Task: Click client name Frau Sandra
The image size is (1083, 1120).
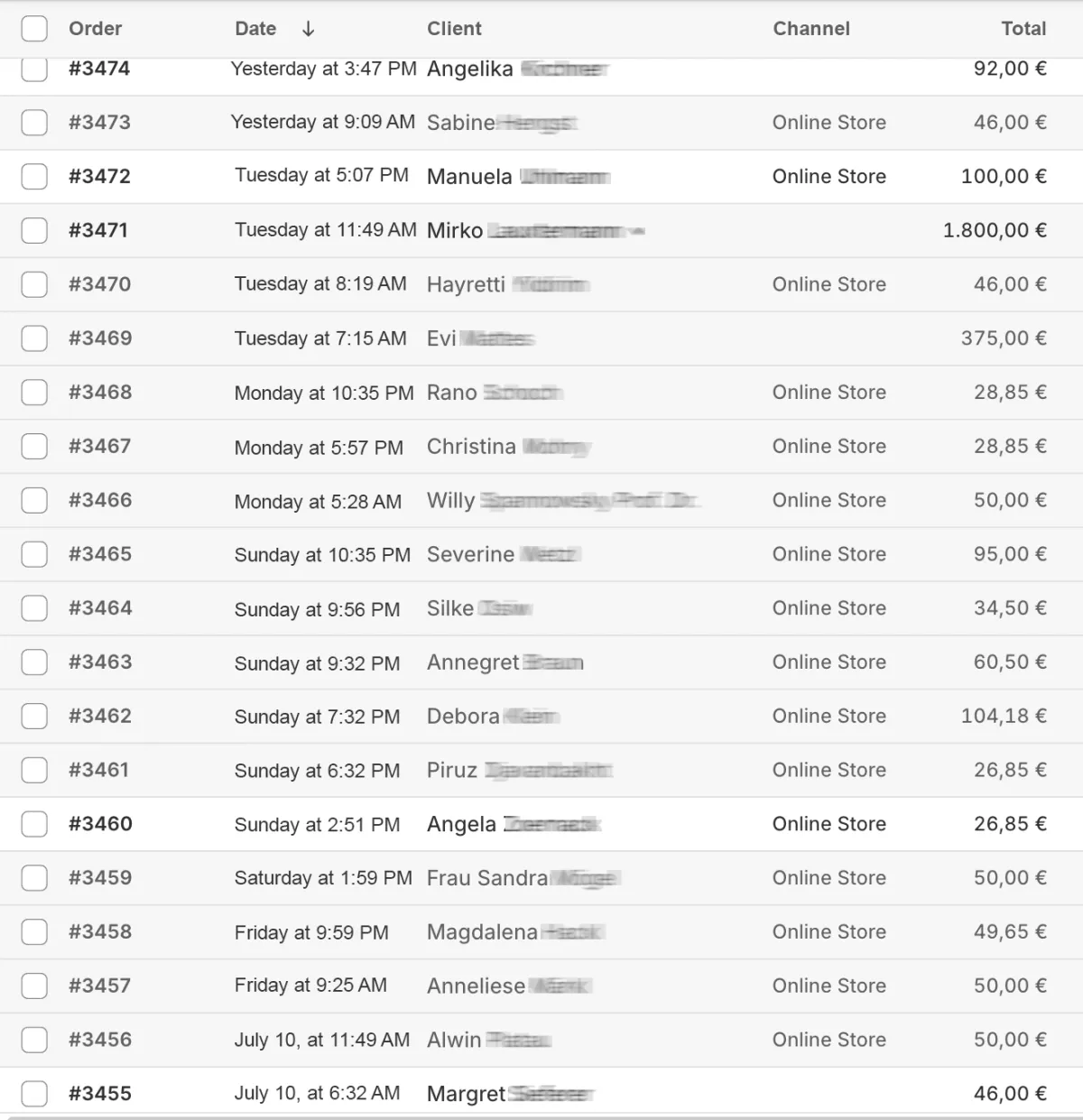Action: point(487,878)
